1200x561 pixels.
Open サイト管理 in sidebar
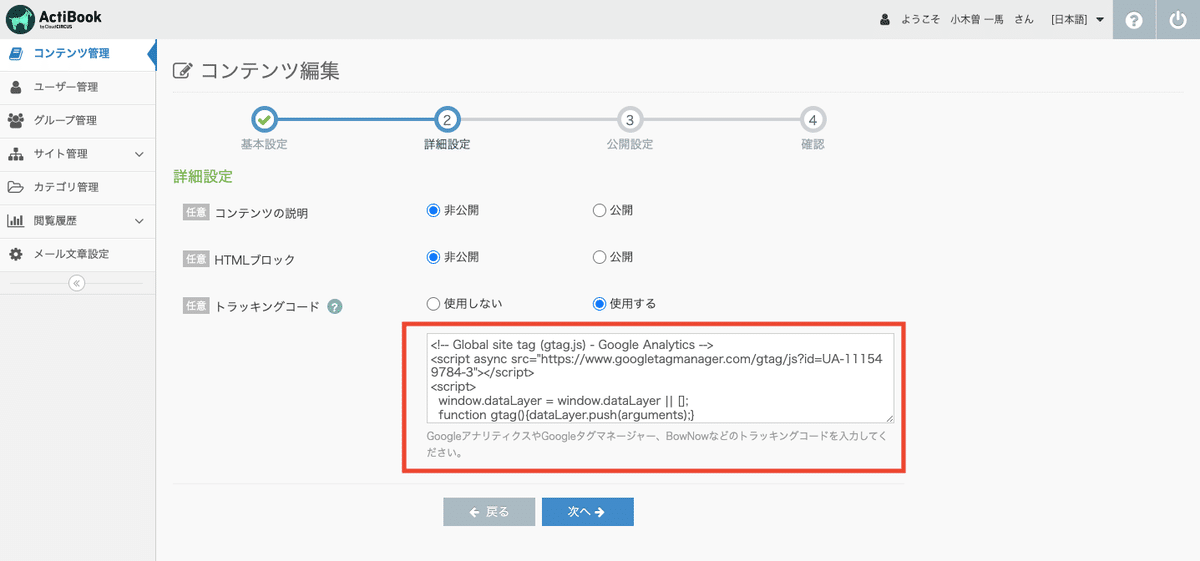click(78, 154)
